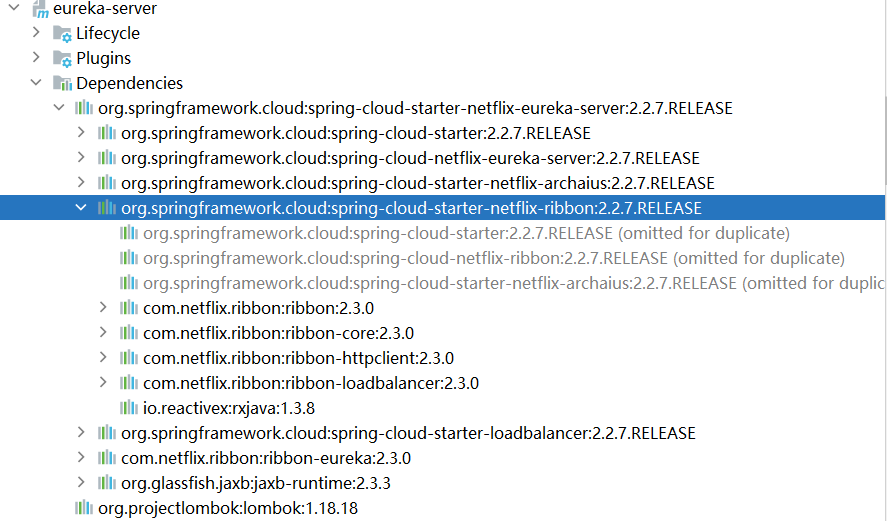Click the library icon next to jaxb-runtime:2.3.3
Screen dimensions: 887x521
point(107,483)
